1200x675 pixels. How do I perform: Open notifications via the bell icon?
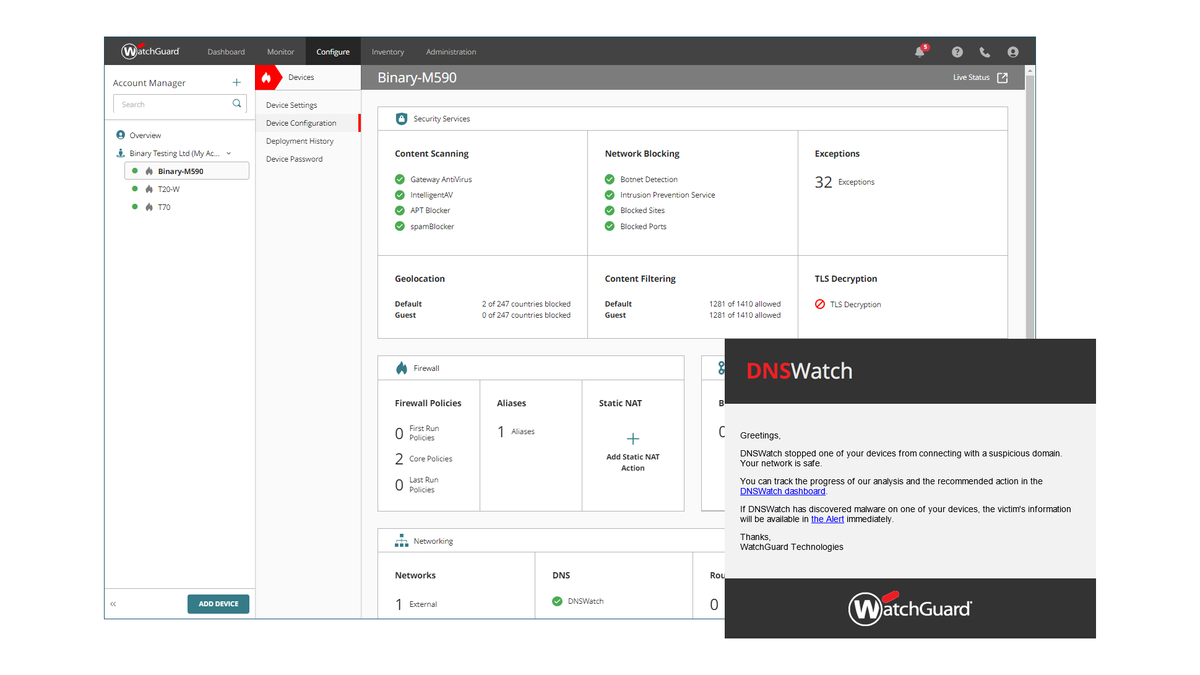pyautogui.click(x=919, y=51)
